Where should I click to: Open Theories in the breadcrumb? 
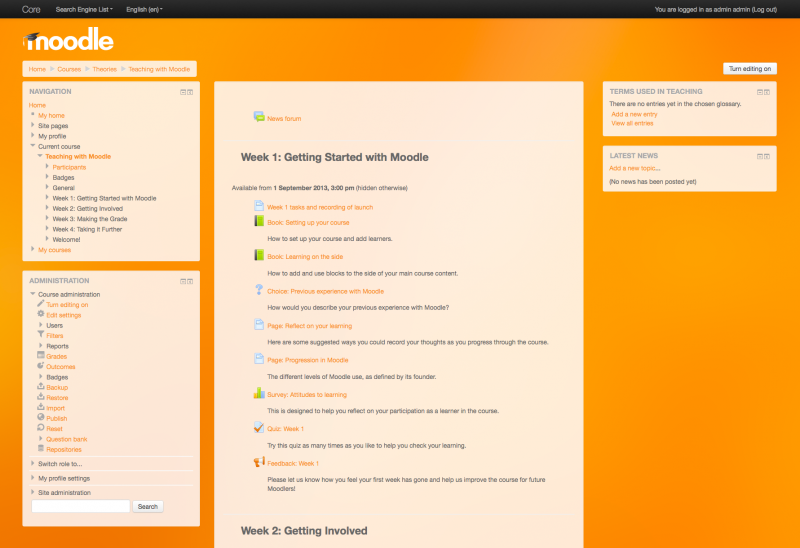pyautogui.click(x=105, y=69)
